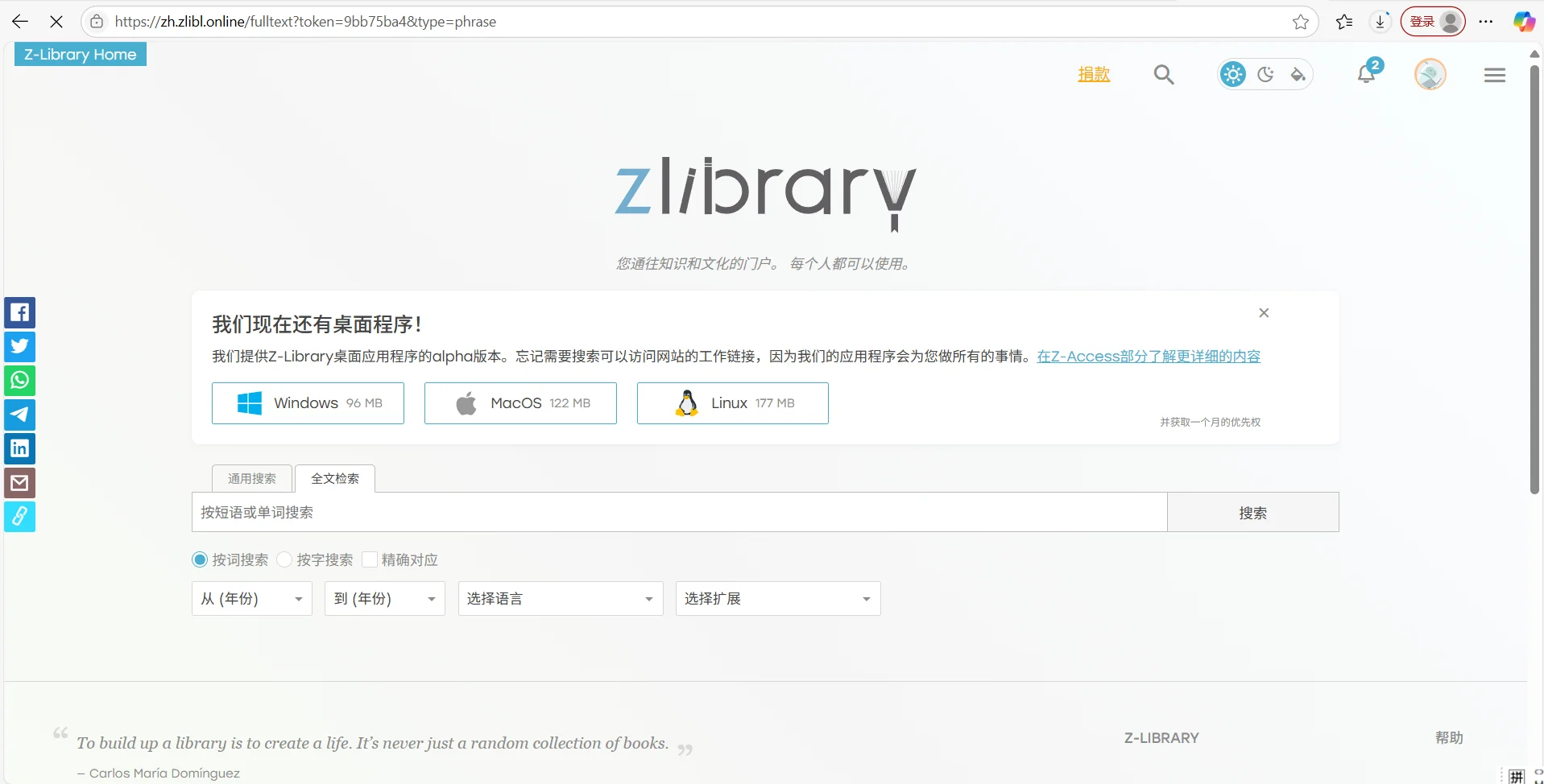Stop page loading with the X button
1544x784 pixels.
pos(56,22)
